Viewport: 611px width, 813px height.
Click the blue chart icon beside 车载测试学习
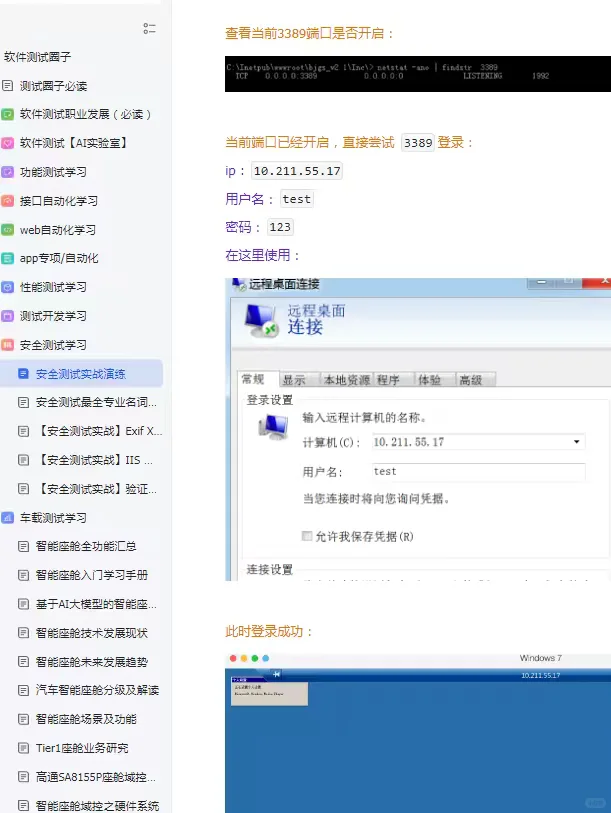(8, 517)
